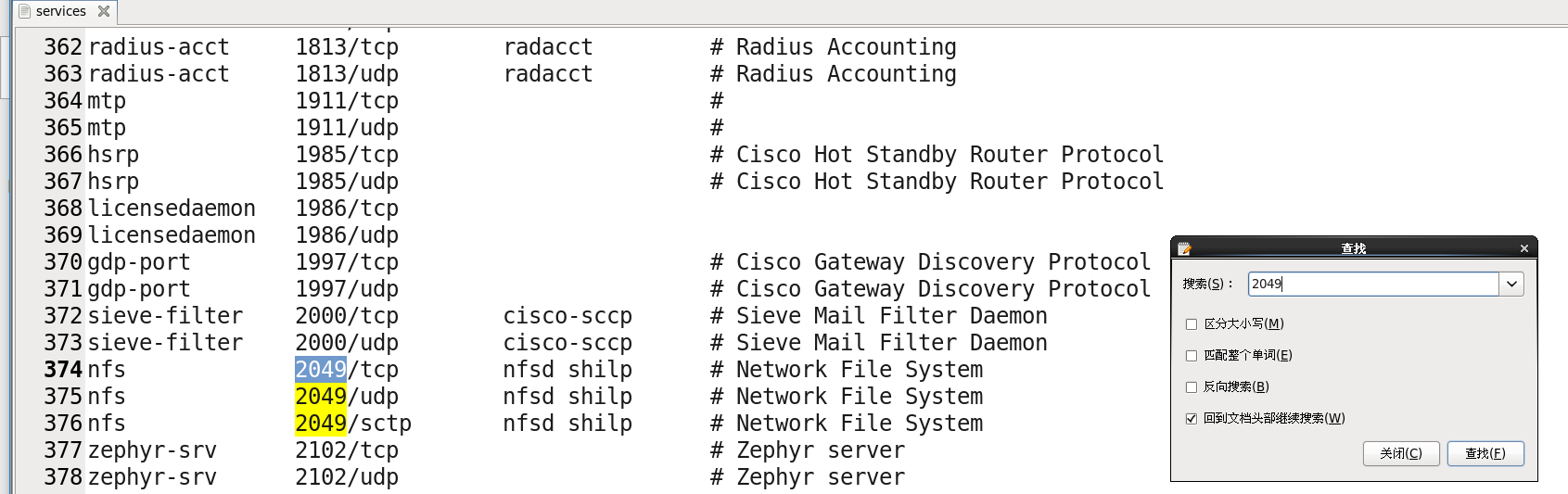Enable the 反向搜索 search backwards checkbox
The height and width of the screenshot is (494, 1568).
click(x=1192, y=387)
